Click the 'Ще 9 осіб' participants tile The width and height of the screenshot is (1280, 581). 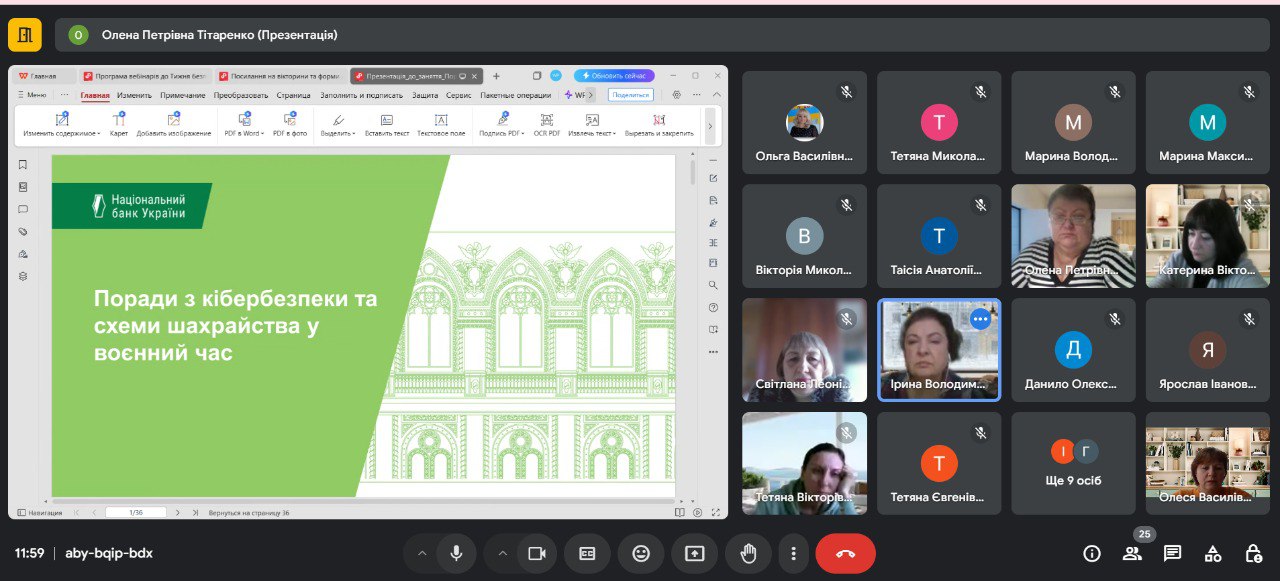coord(1073,463)
